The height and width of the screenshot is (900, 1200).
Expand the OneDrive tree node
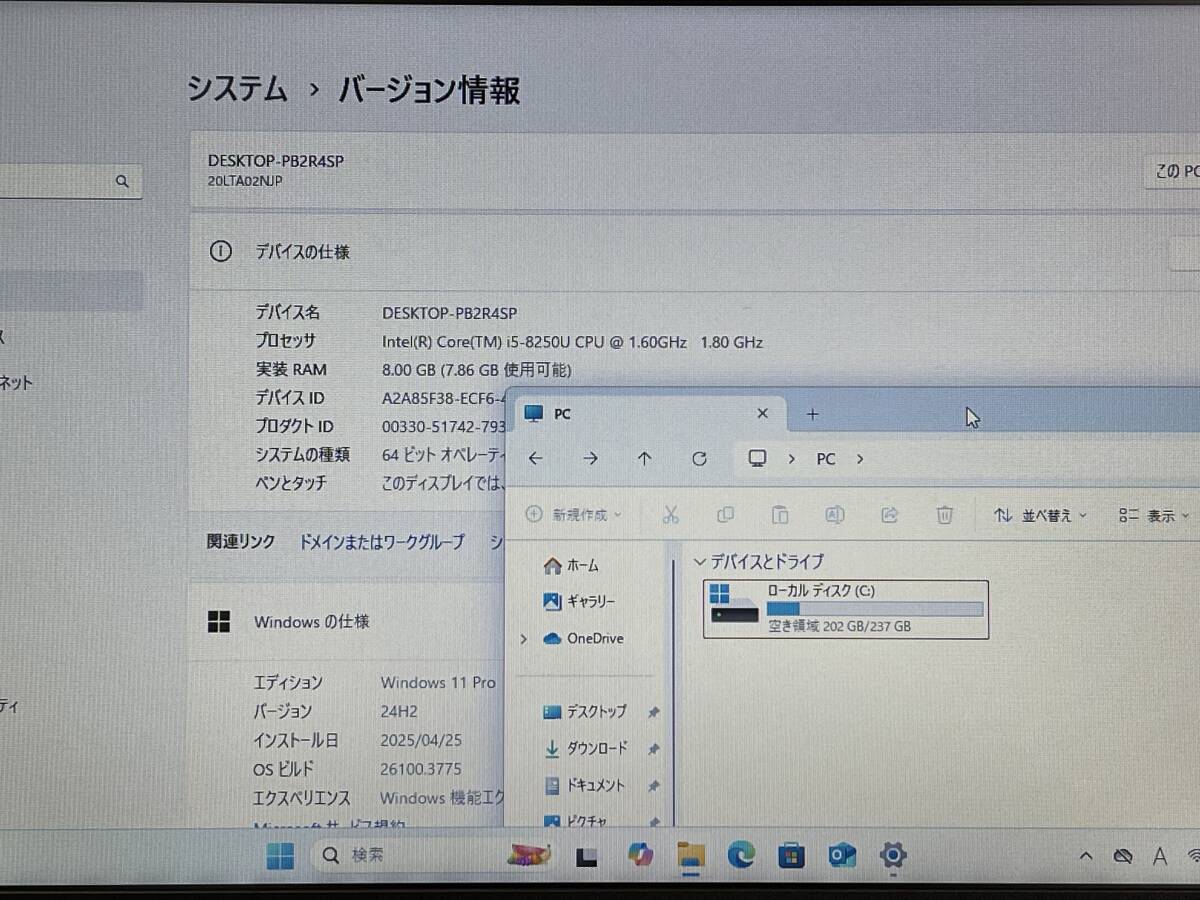tap(523, 638)
